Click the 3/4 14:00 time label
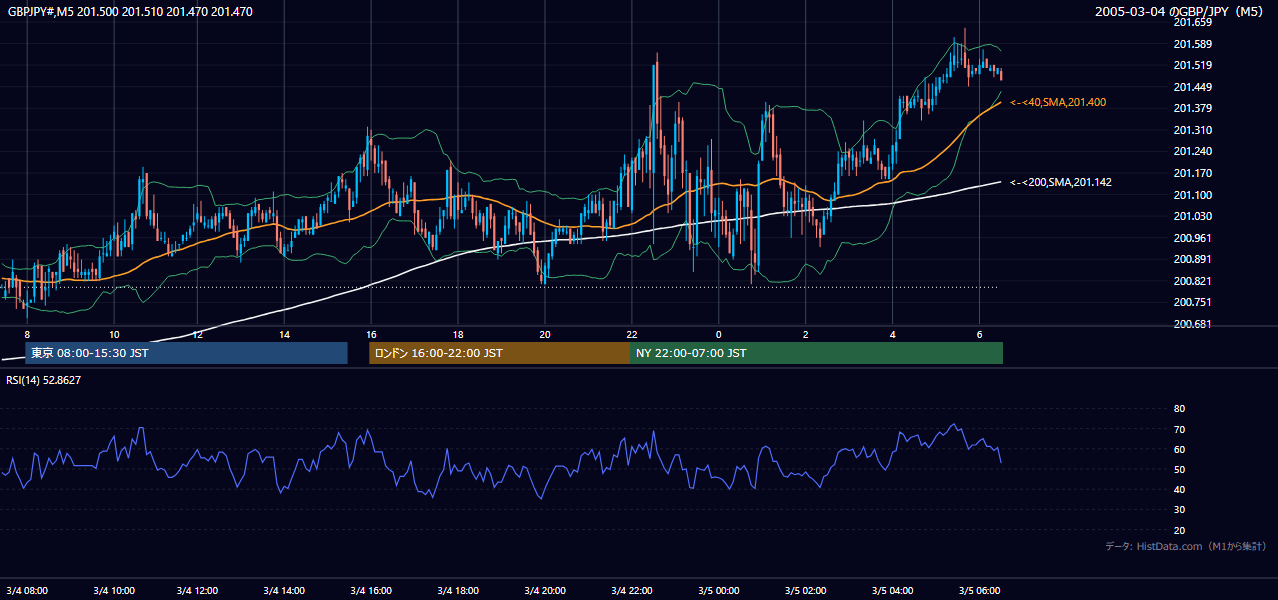 point(284,590)
